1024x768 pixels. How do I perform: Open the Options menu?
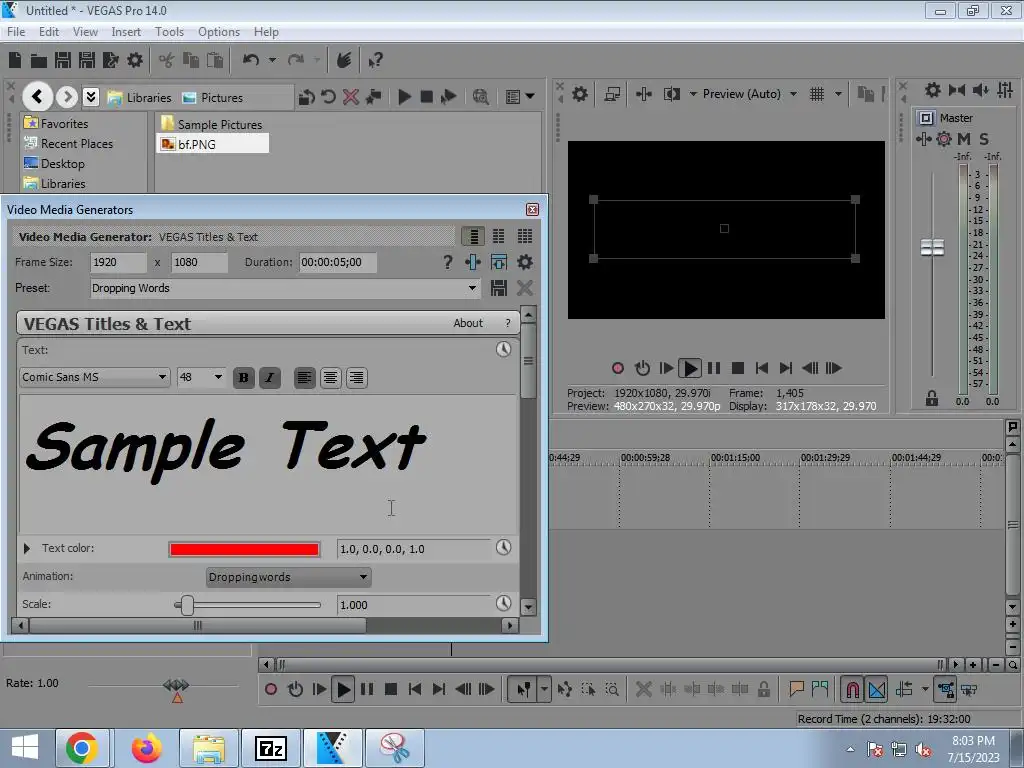tap(219, 32)
